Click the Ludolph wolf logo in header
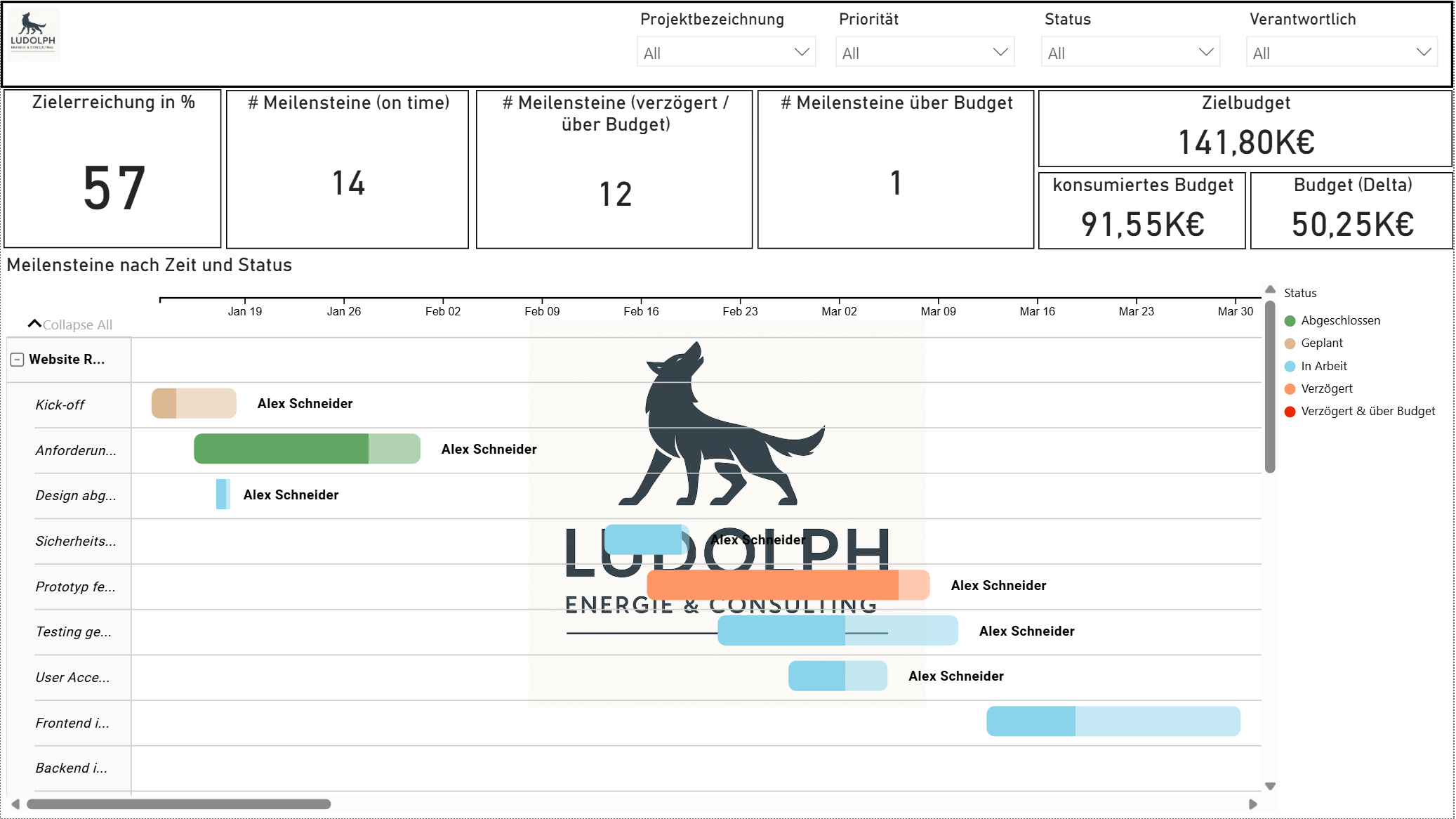1456x819 pixels. pos(33,33)
